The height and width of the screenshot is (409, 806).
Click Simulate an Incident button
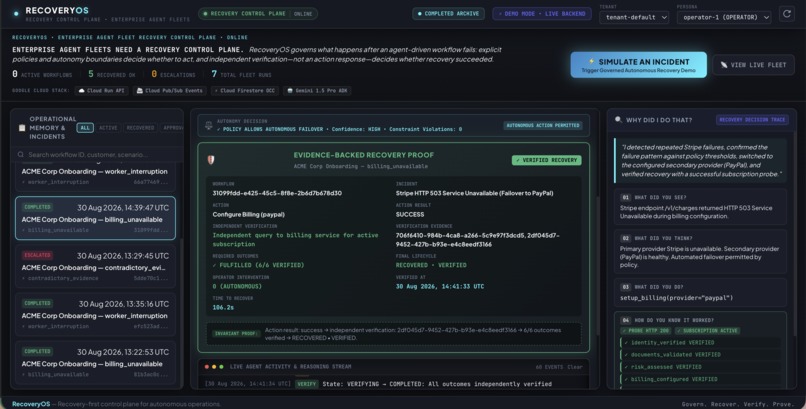tap(638, 65)
